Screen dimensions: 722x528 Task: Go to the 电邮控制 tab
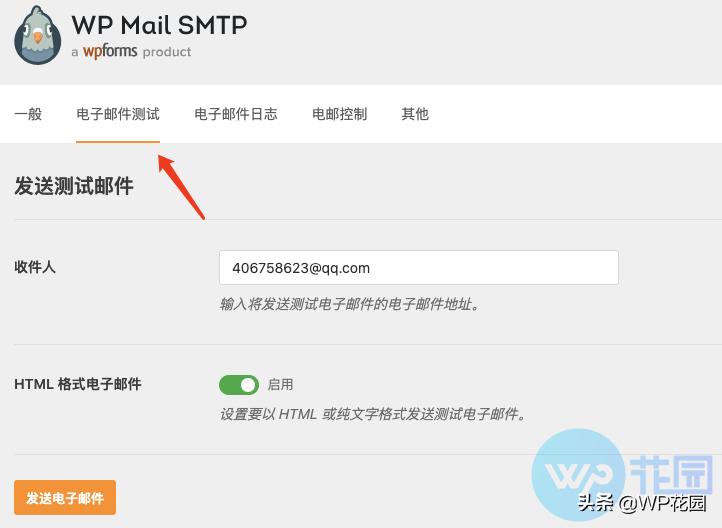click(339, 114)
